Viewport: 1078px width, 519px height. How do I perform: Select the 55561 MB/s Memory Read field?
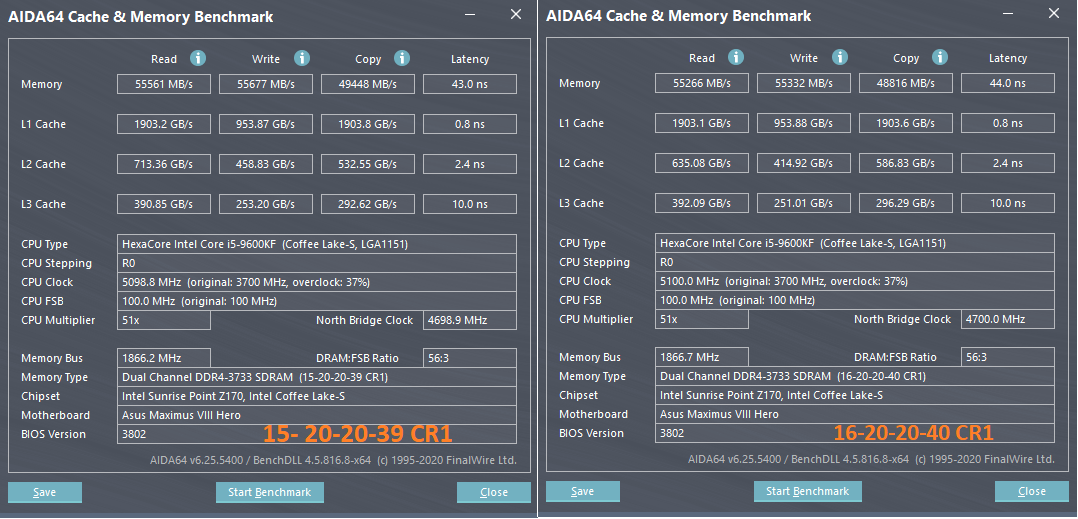click(x=166, y=84)
